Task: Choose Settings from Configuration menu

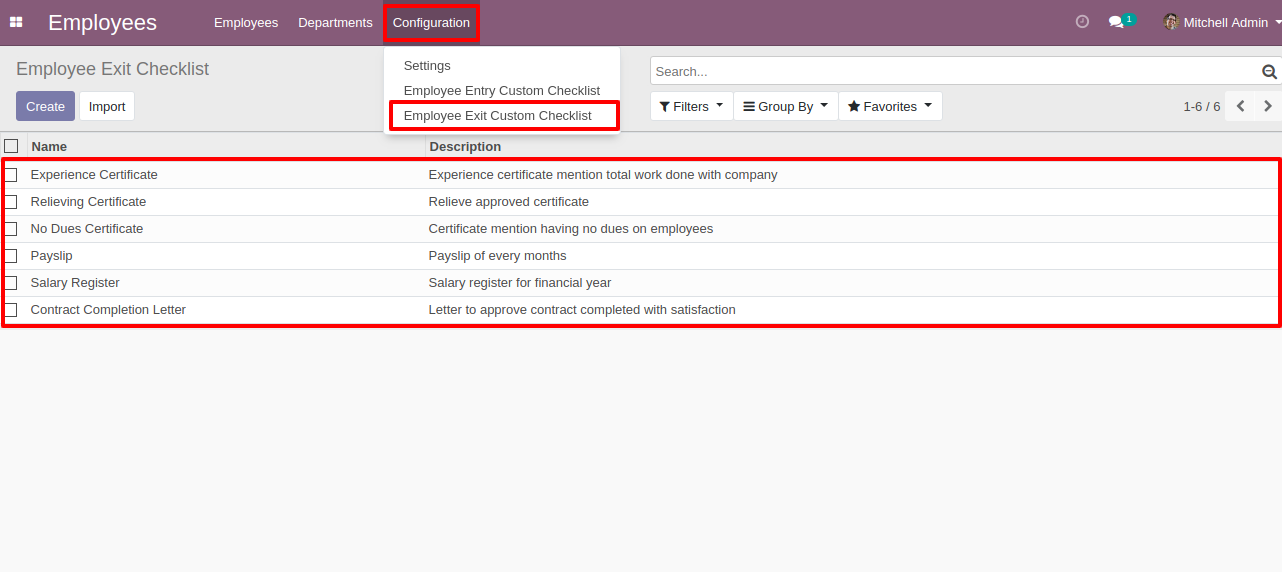Action: (427, 65)
